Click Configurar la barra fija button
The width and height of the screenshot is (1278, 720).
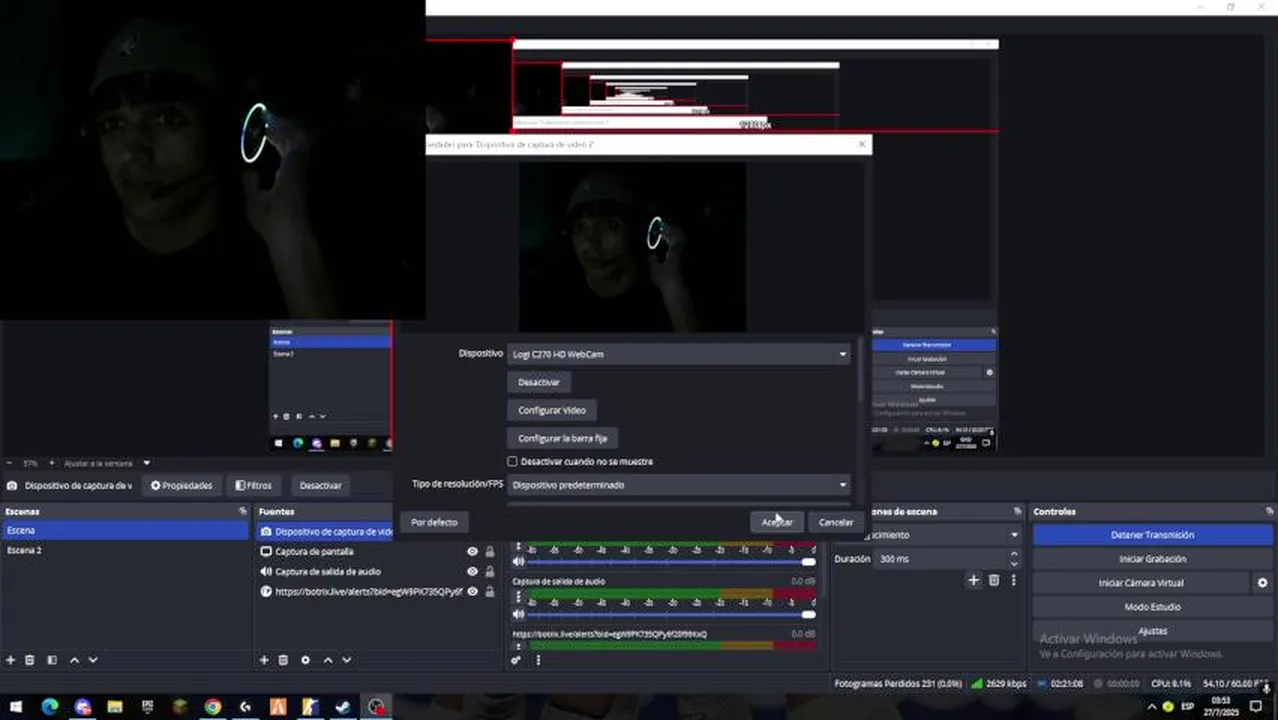pyautogui.click(x=562, y=438)
